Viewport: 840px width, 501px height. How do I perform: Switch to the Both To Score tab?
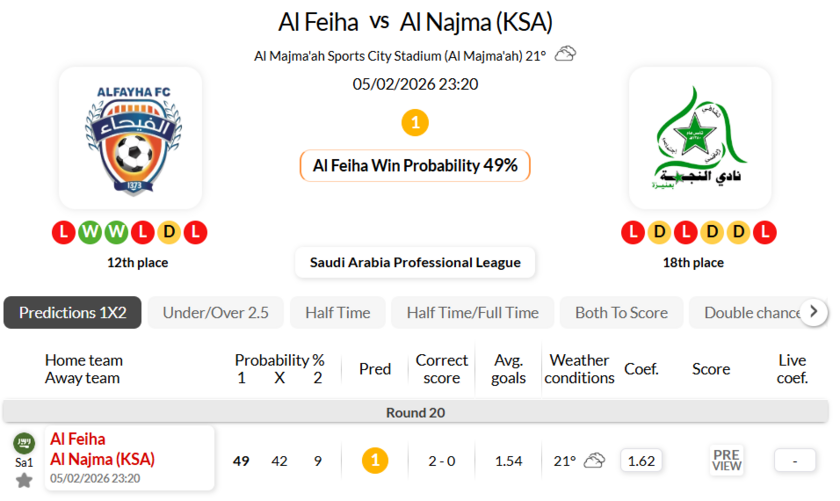click(621, 313)
